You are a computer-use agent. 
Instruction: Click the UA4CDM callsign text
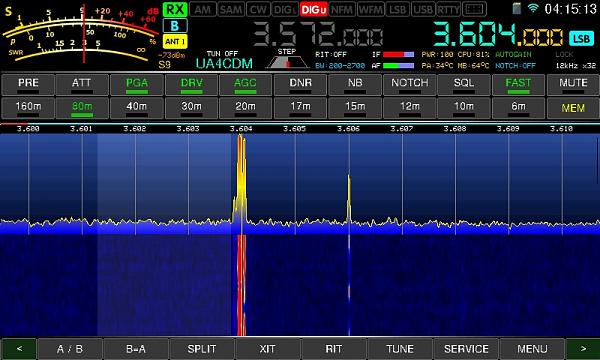(224, 64)
